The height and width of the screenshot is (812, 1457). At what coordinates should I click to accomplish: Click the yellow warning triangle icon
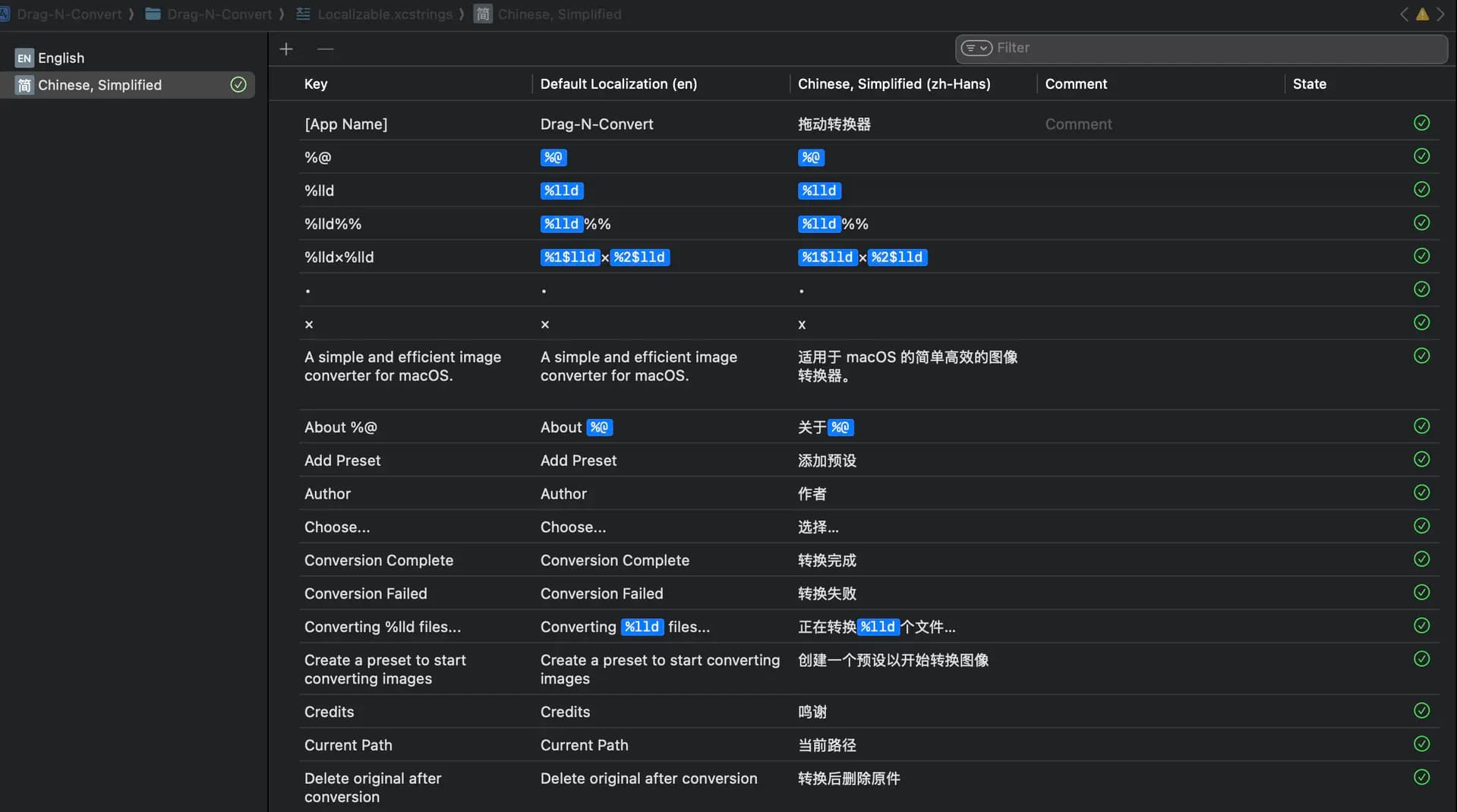click(x=1422, y=14)
